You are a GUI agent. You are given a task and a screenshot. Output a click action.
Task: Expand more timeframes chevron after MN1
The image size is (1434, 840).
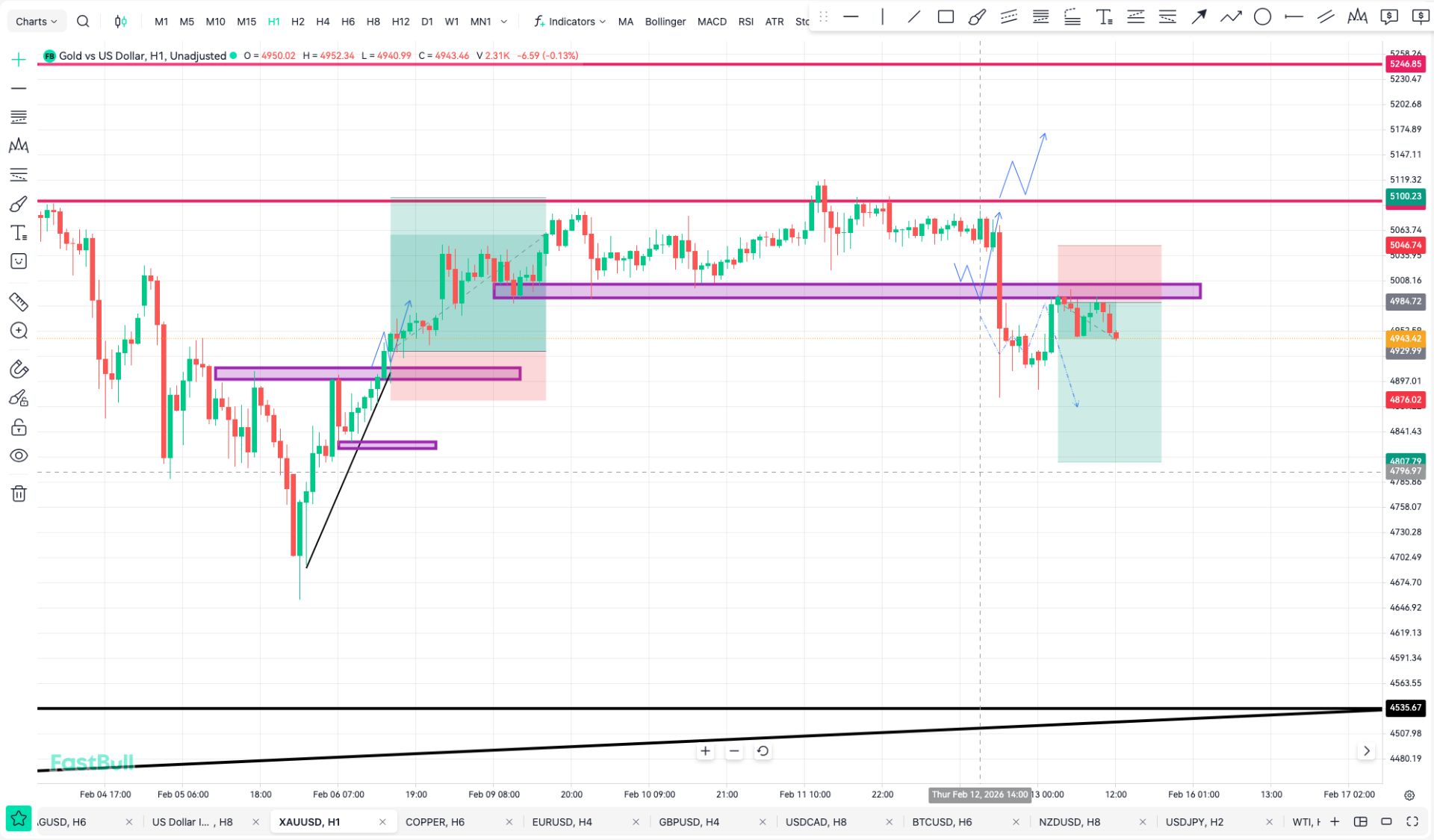504,22
